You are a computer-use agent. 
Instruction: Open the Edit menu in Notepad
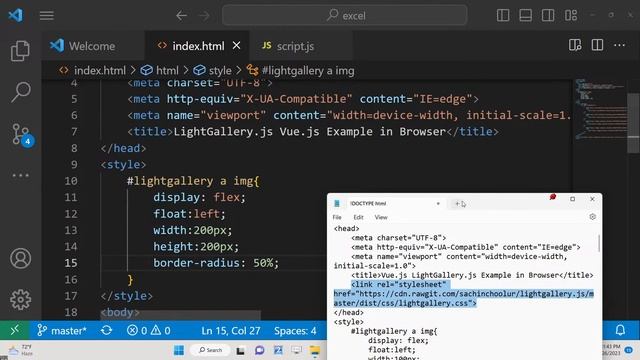(x=358, y=217)
